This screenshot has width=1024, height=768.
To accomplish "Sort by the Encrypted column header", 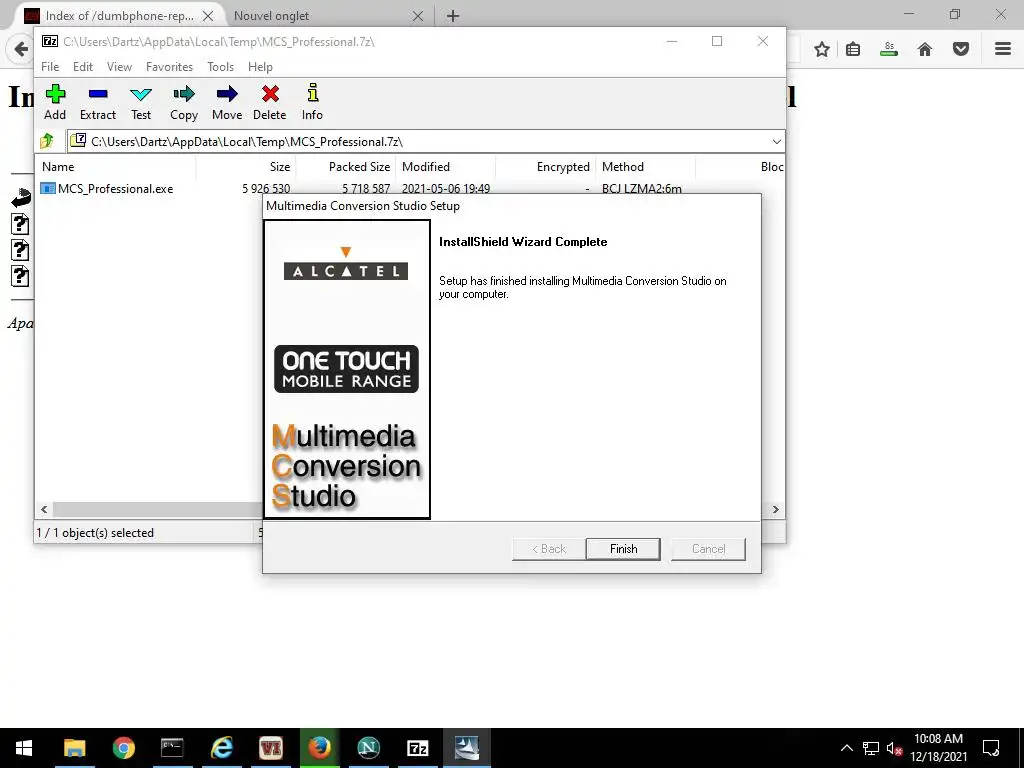I will (545, 167).
